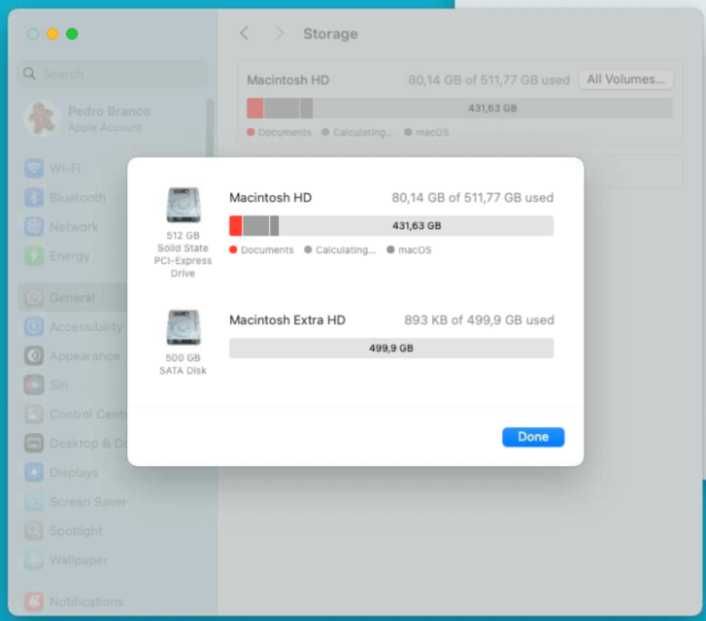Select Control Center in the settings sidebar
The width and height of the screenshot is (706, 621).
[x=74, y=414]
